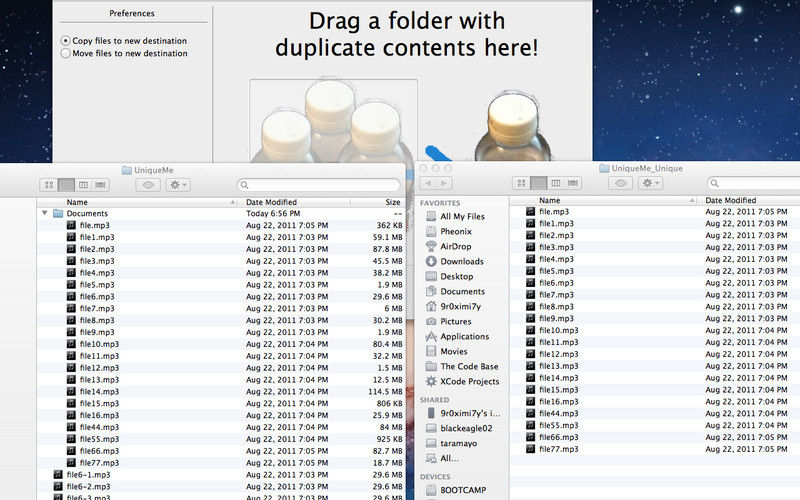This screenshot has width=800, height=500.
Task: Open Movies in sidebar
Action: pyautogui.click(x=446, y=352)
